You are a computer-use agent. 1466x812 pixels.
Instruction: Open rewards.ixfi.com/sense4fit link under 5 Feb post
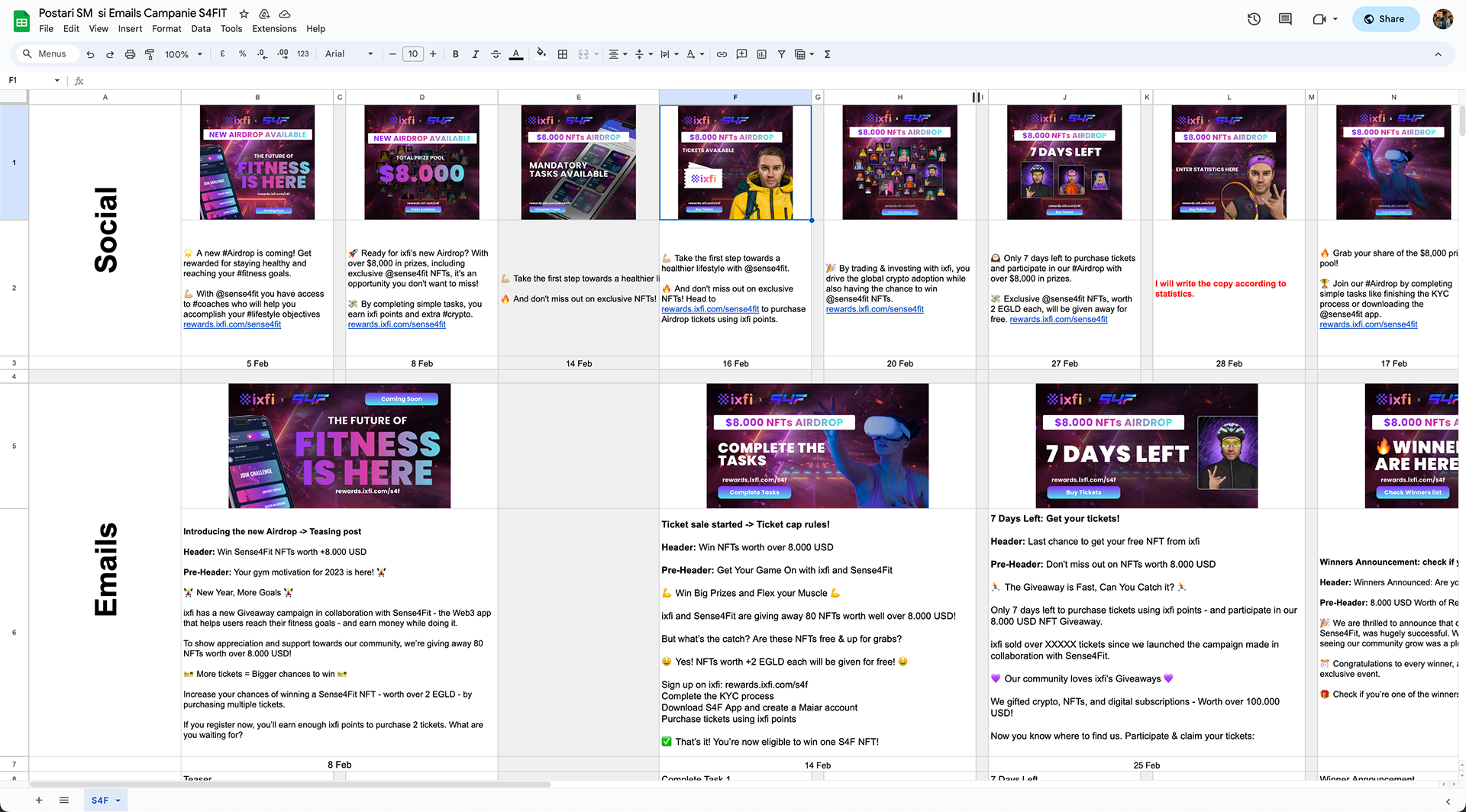tap(232, 324)
